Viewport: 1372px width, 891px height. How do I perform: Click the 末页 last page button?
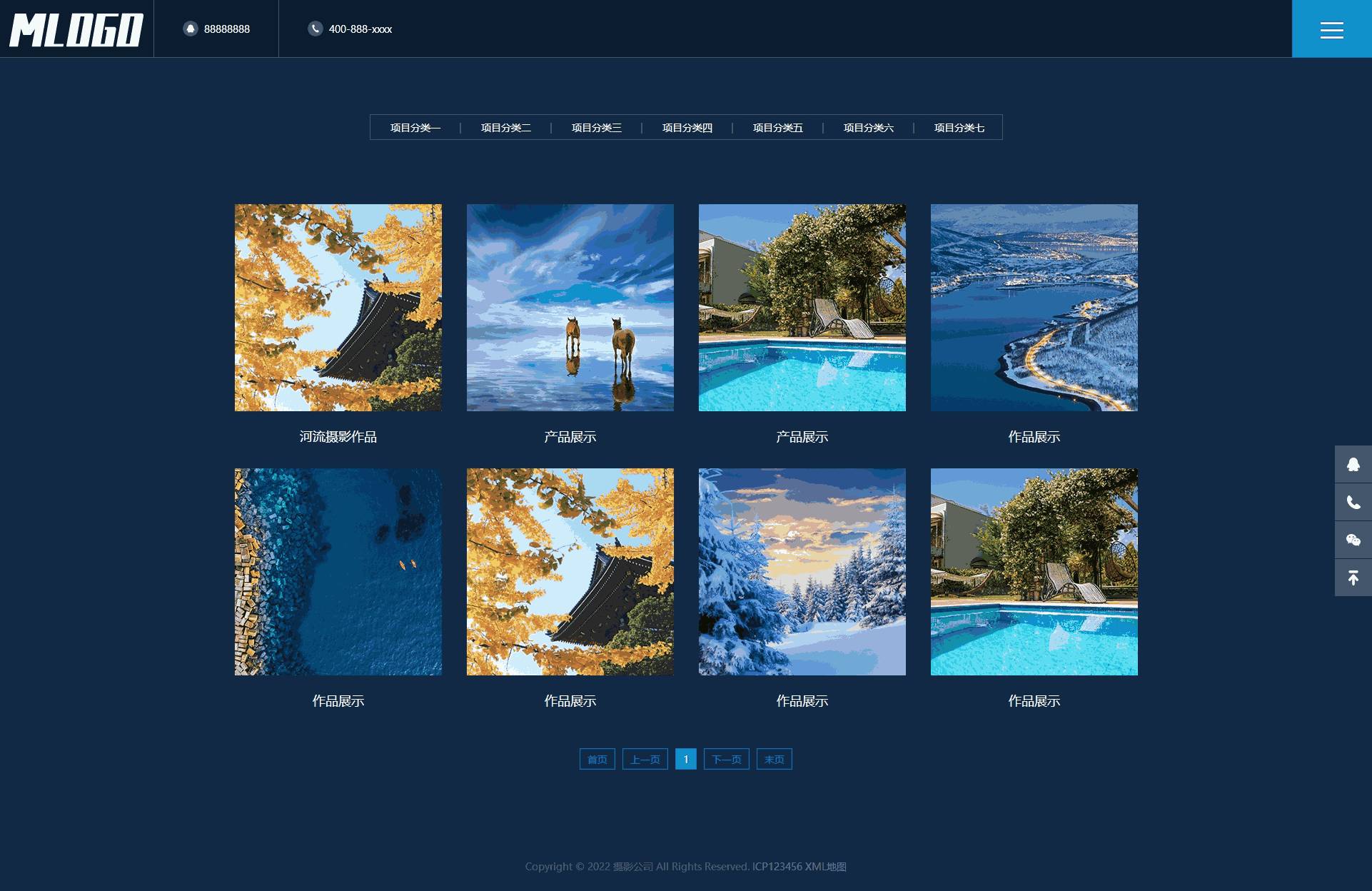(x=774, y=759)
